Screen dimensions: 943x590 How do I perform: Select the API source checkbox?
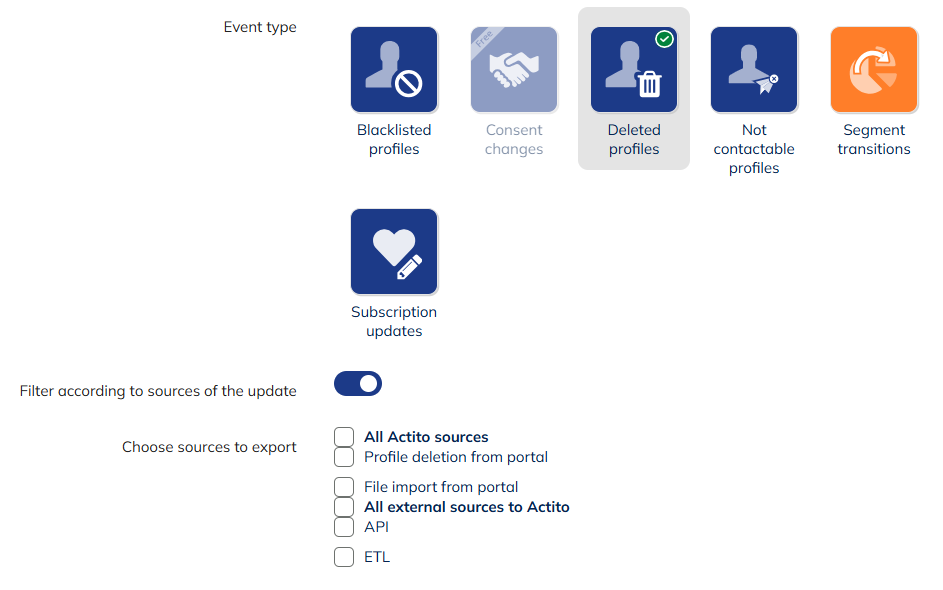pyautogui.click(x=344, y=527)
